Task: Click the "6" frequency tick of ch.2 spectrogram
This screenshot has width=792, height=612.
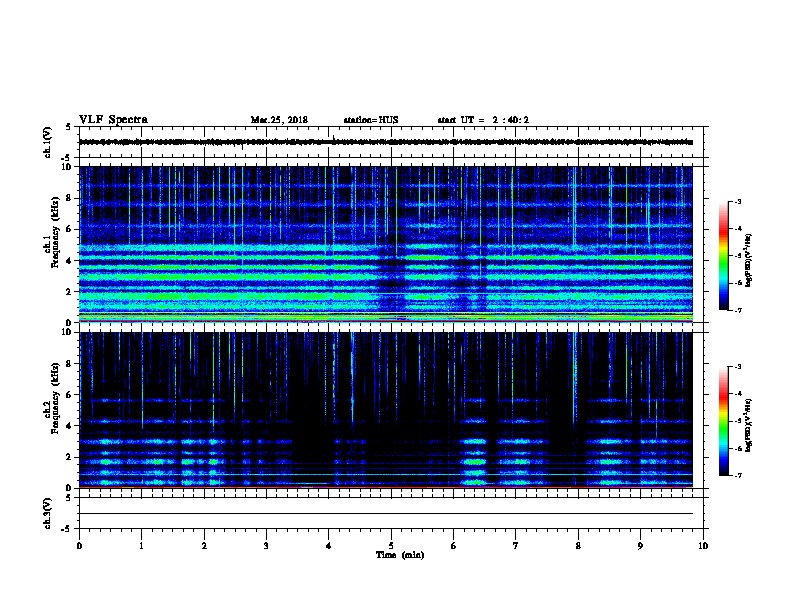Action: 71,395
